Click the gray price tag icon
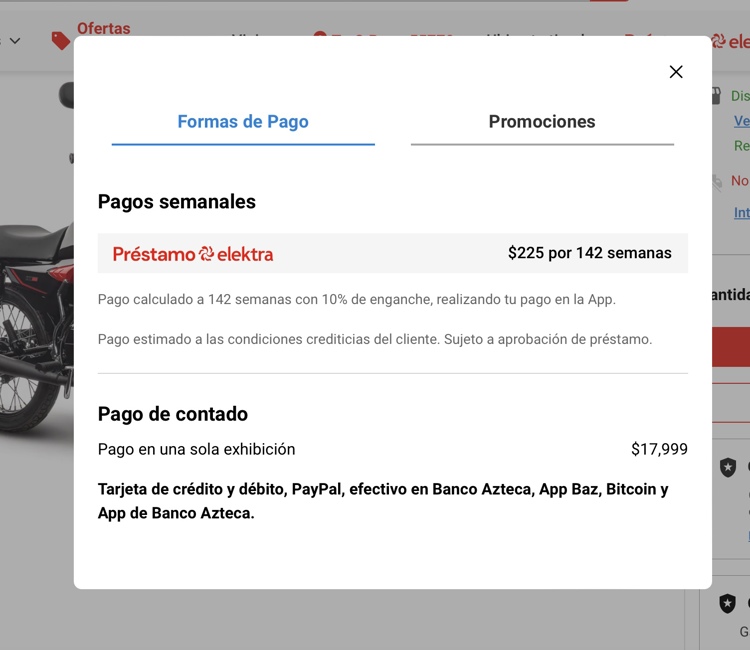The width and height of the screenshot is (750, 650). [717, 182]
